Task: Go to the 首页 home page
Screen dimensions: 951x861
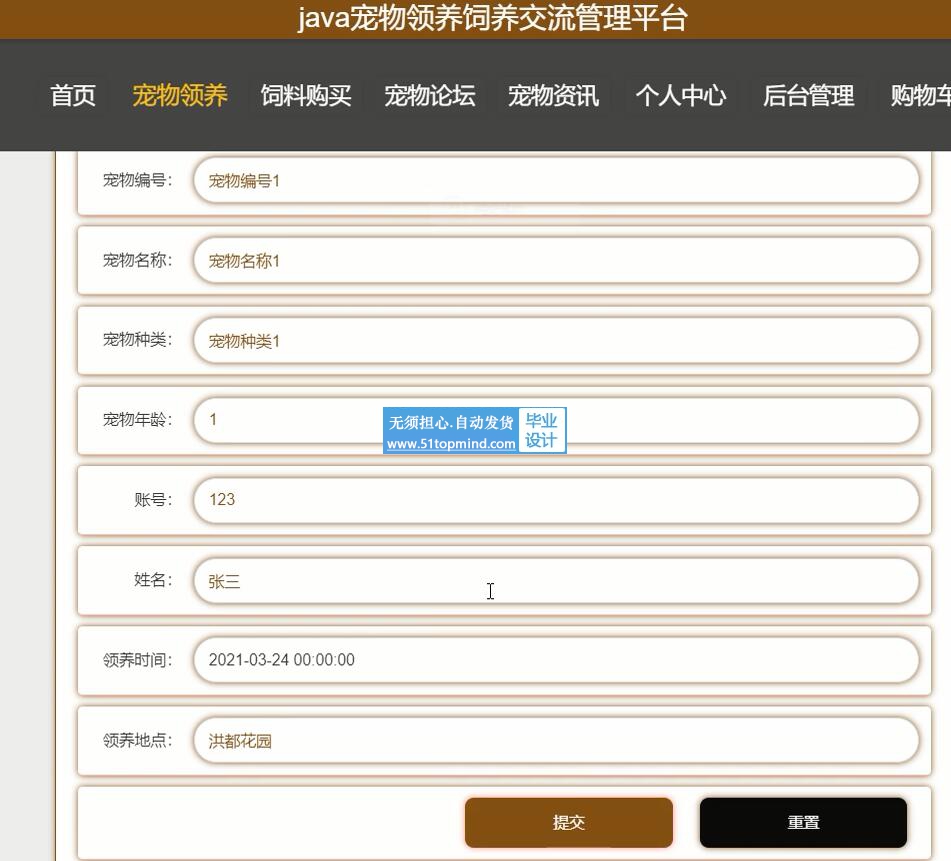Action: click(73, 96)
